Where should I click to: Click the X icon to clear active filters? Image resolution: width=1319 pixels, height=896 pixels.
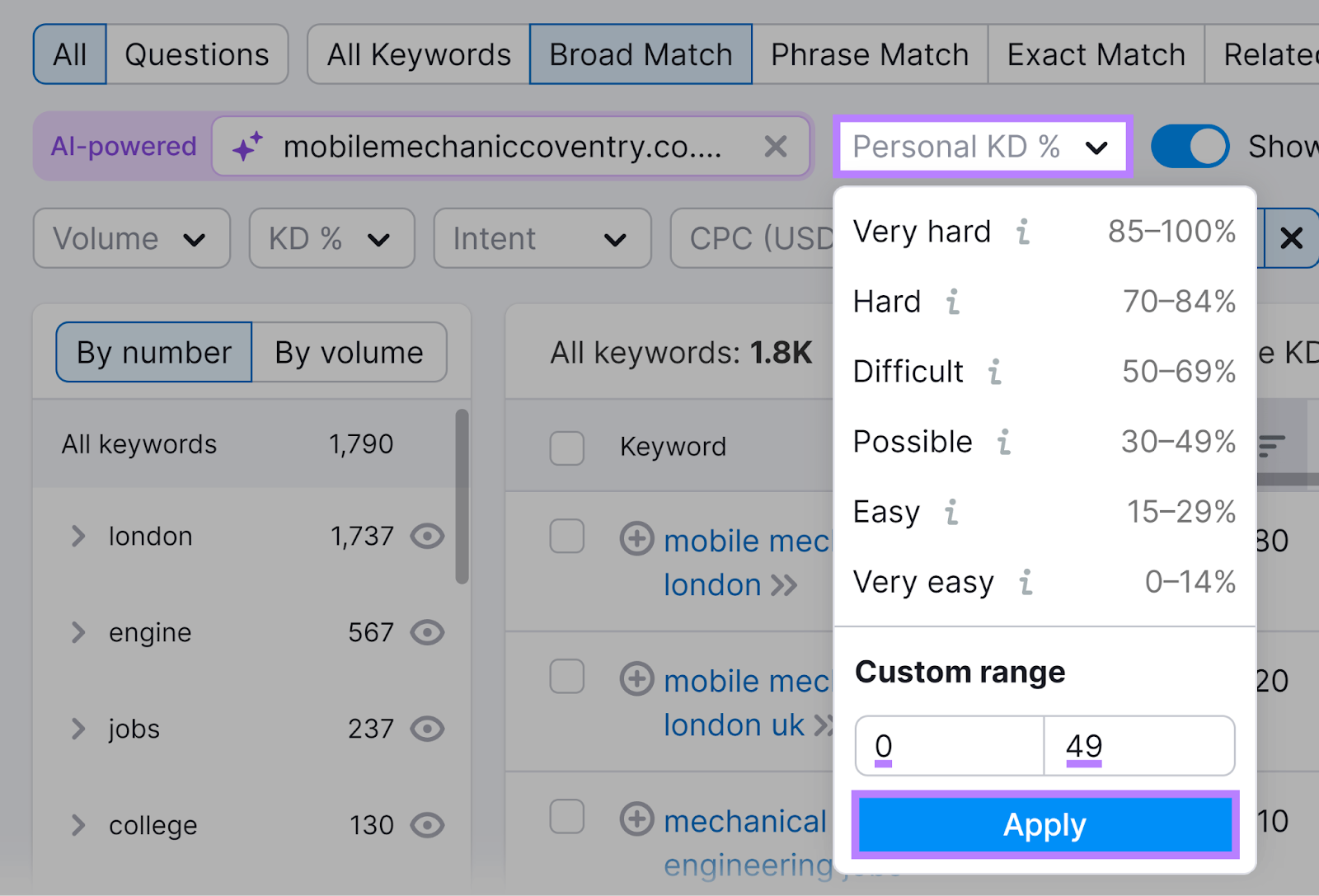point(1293,238)
